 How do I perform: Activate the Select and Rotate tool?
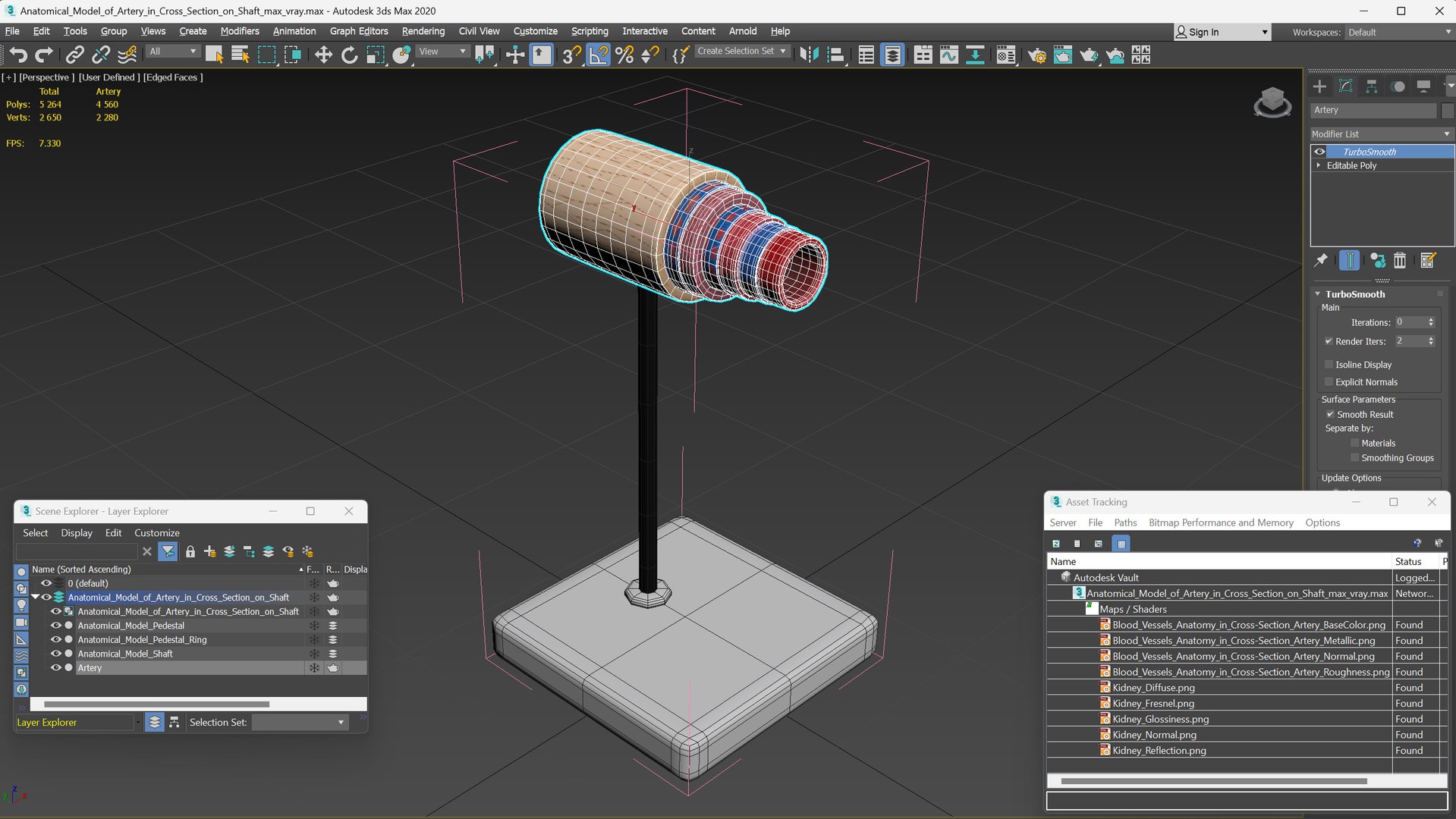(x=349, y=55)
